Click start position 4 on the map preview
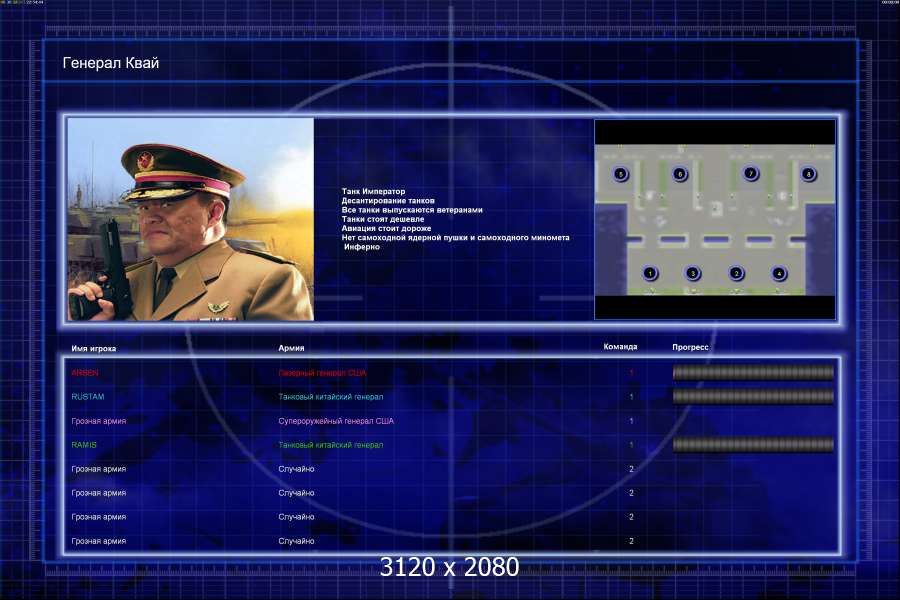Screen dimensions: 900x600 coord(779,273)
